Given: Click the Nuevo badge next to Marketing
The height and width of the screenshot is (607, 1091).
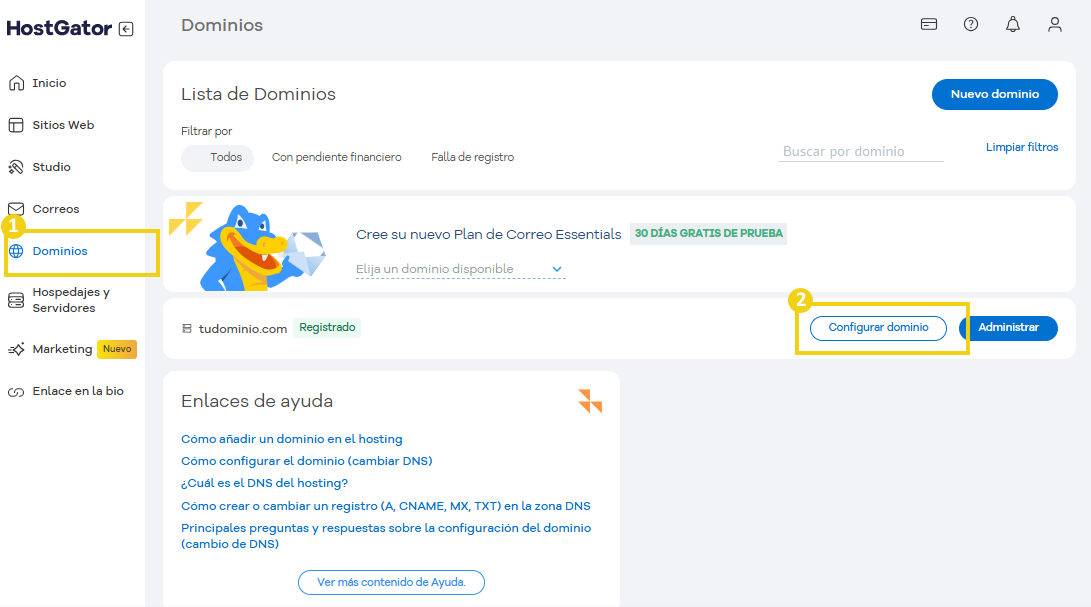Looking at the screenshot, I should (x=117, y=349).
